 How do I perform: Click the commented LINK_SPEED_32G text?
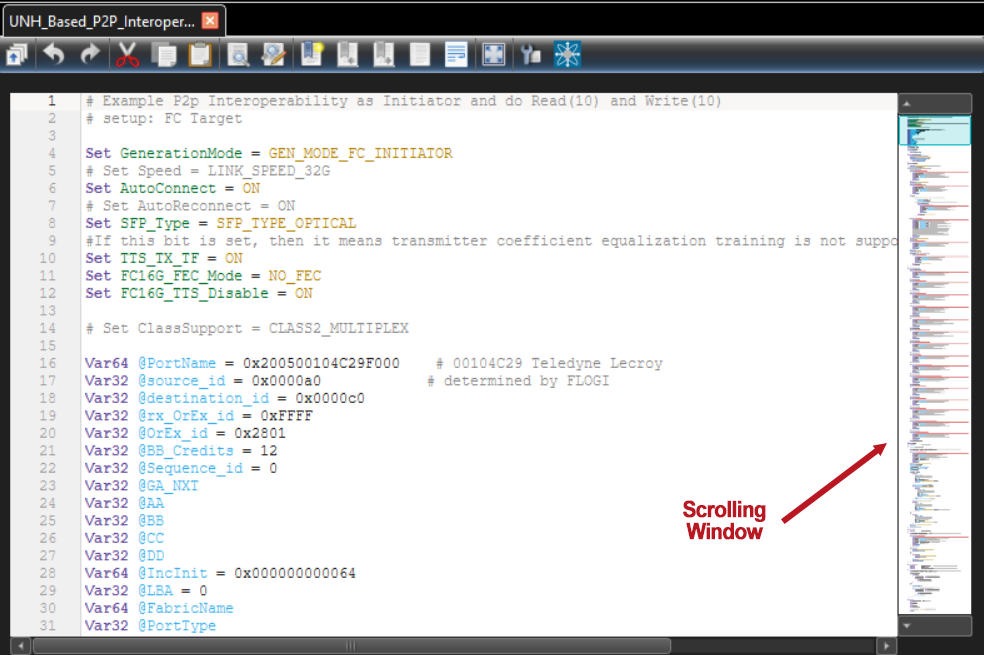[x=269, y=171]
